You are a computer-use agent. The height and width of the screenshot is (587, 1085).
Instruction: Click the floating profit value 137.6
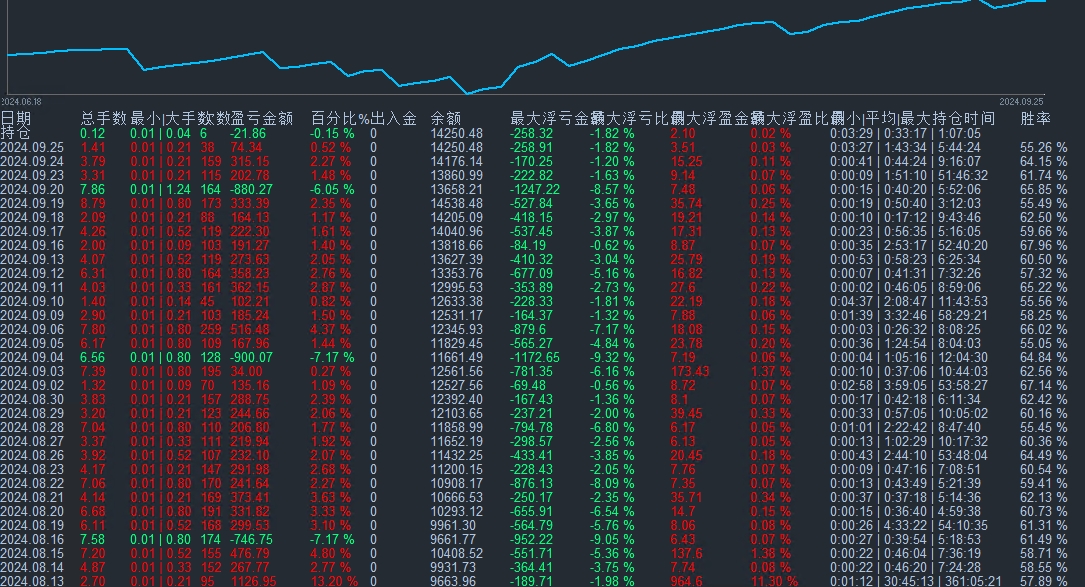[x=686, y=553]
